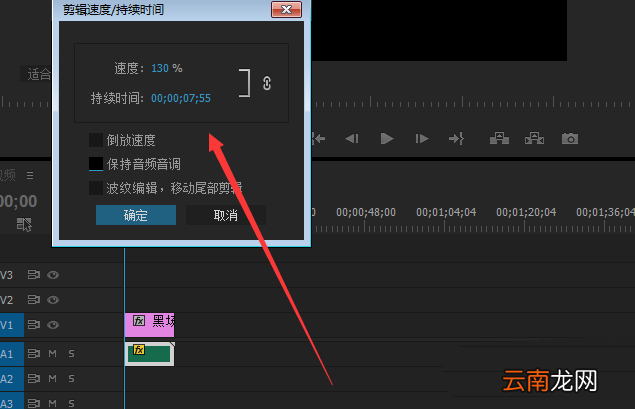Enable the 倒放速度 checkbox

point(96,140)
